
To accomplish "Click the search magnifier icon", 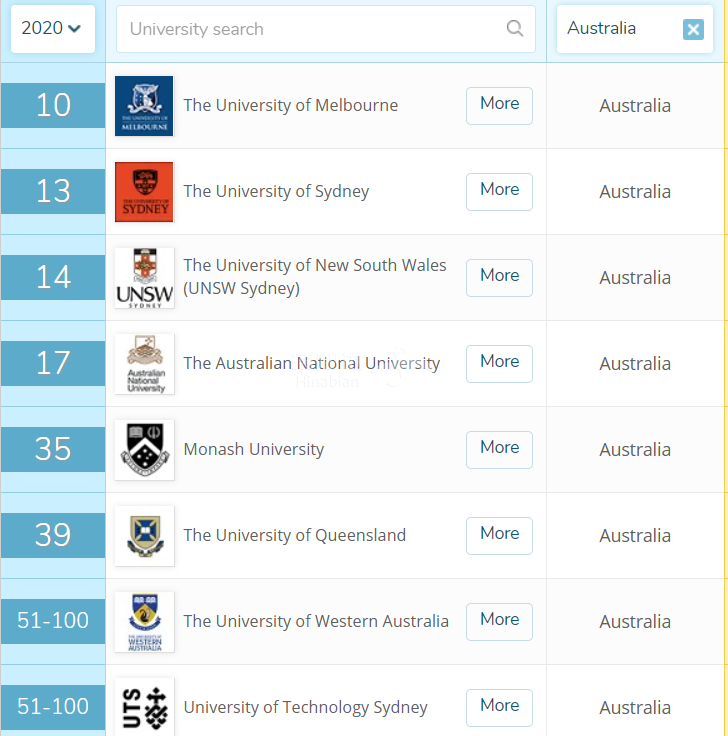I will [x=515, y=29].
